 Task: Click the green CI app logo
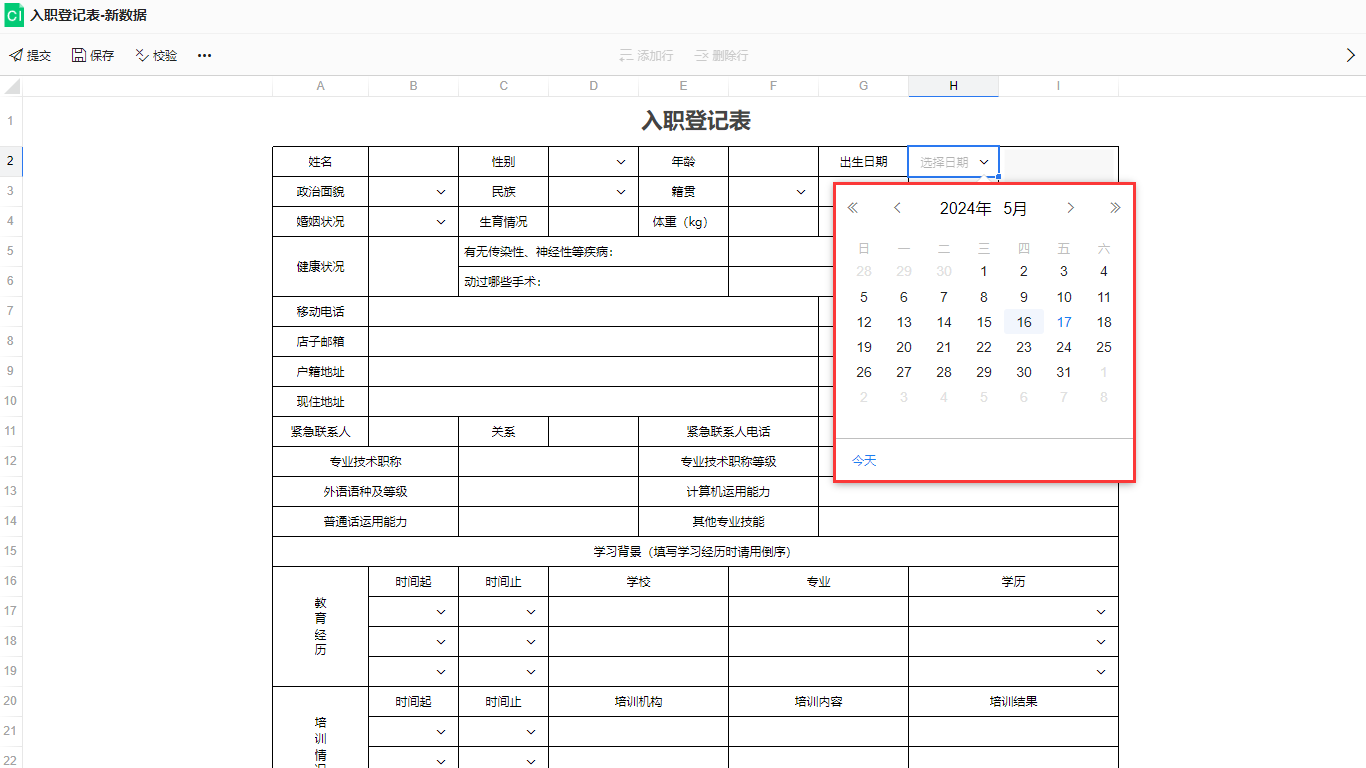14,15
